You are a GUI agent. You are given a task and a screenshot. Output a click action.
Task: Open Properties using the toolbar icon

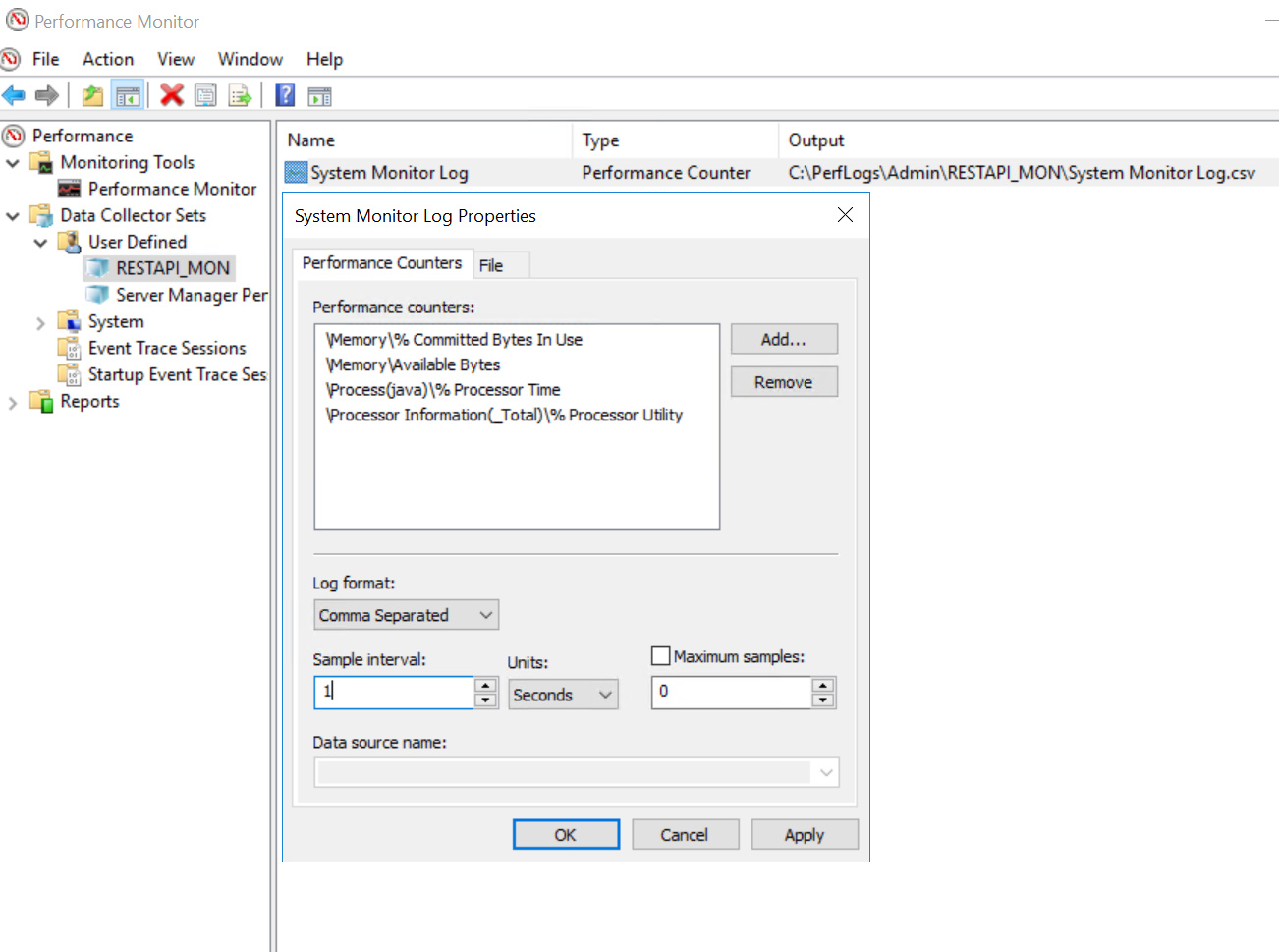coord(203,94)
